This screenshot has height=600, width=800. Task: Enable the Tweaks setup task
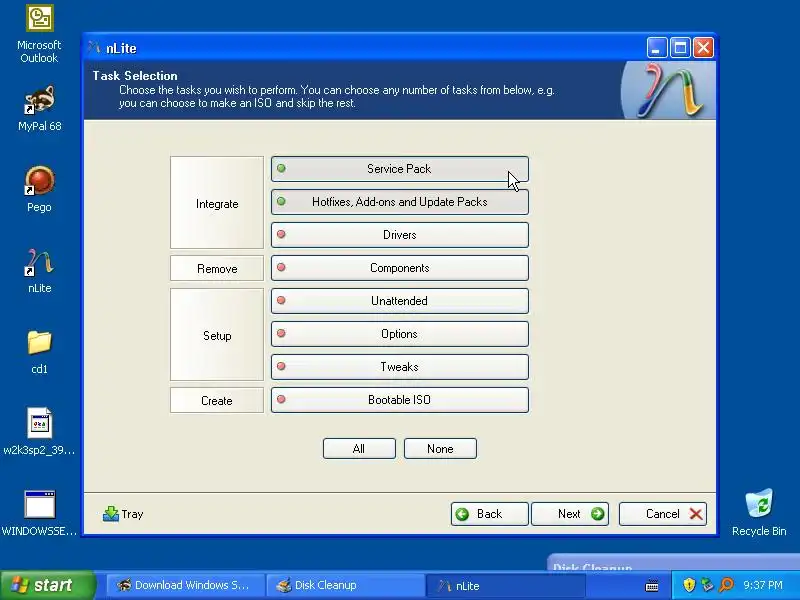coord(399,367)
